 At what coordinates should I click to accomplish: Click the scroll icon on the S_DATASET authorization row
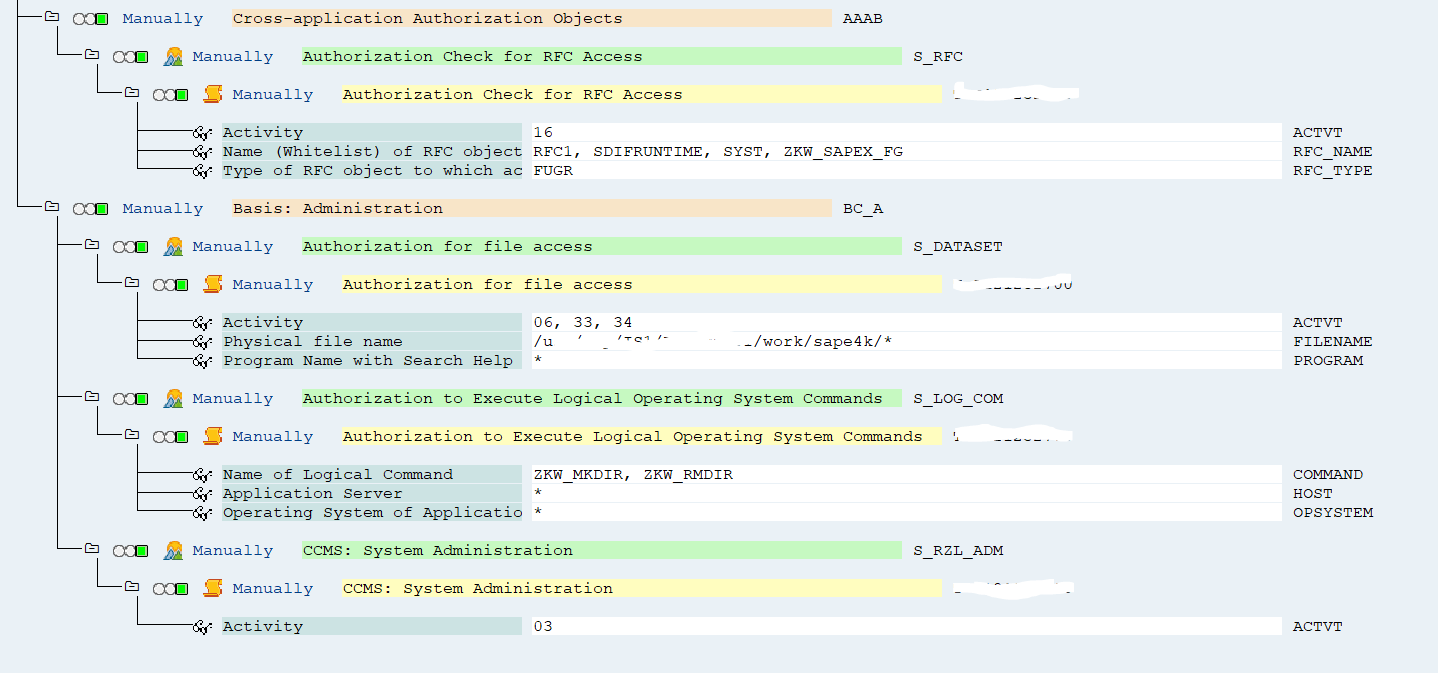(213, 284)
